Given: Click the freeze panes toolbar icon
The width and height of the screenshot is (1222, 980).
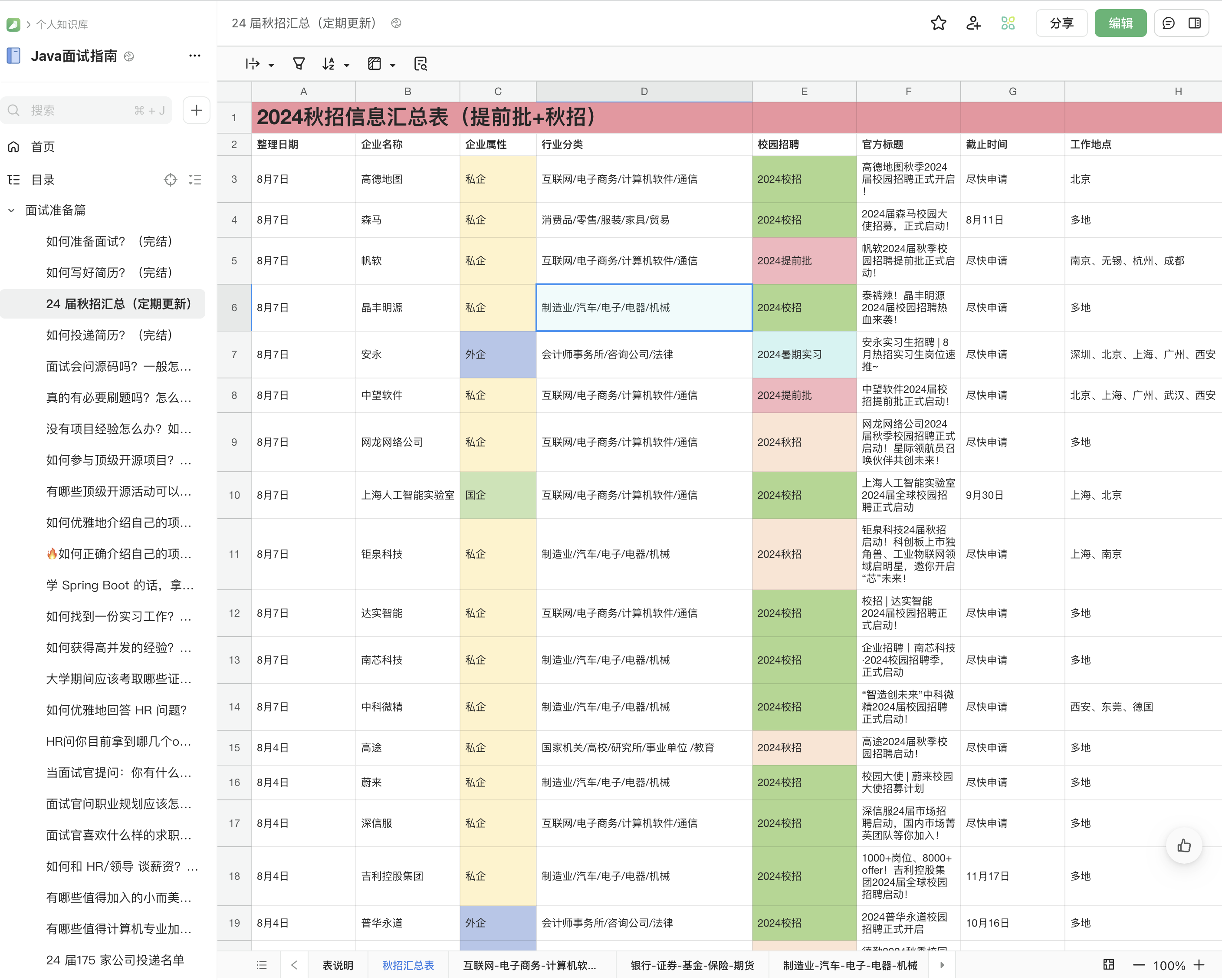Looking at the screenshot, I should pyautogui.click(x=374, y=64).
